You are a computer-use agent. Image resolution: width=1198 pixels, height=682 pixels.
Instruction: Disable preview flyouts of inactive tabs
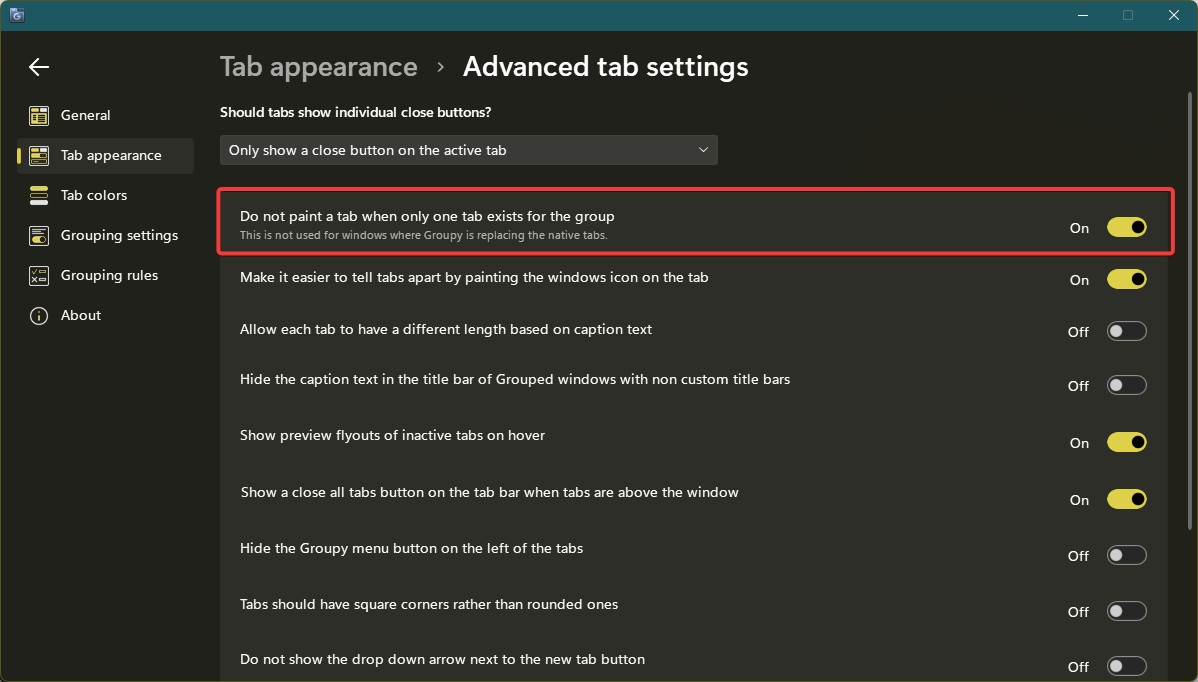[x=1126, y=442]
